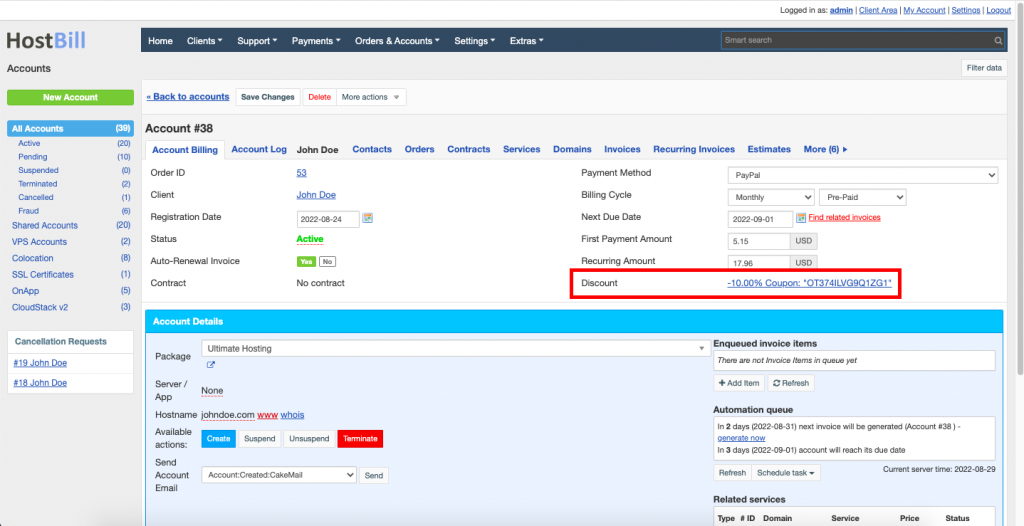Image resolution: width=1024 pixels, height=526 pixels.
Task: Switch to the Recurring Invoices tab
Action: click(x=694, y=149)
